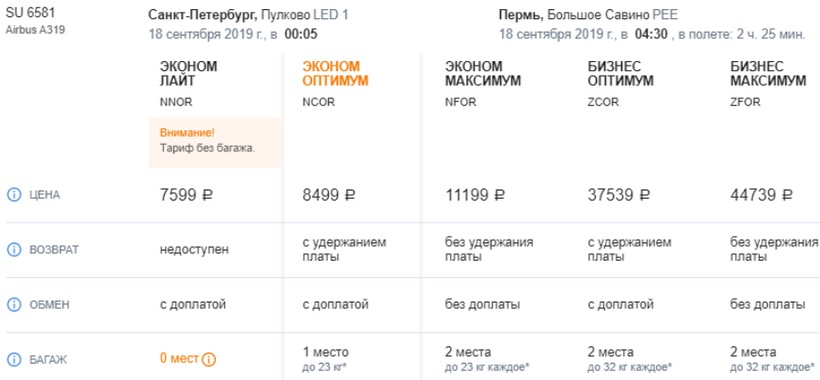Click the info icon beside ОБМЕН
Viewport: 820px width, 380px height.
[x=14, y=304]
